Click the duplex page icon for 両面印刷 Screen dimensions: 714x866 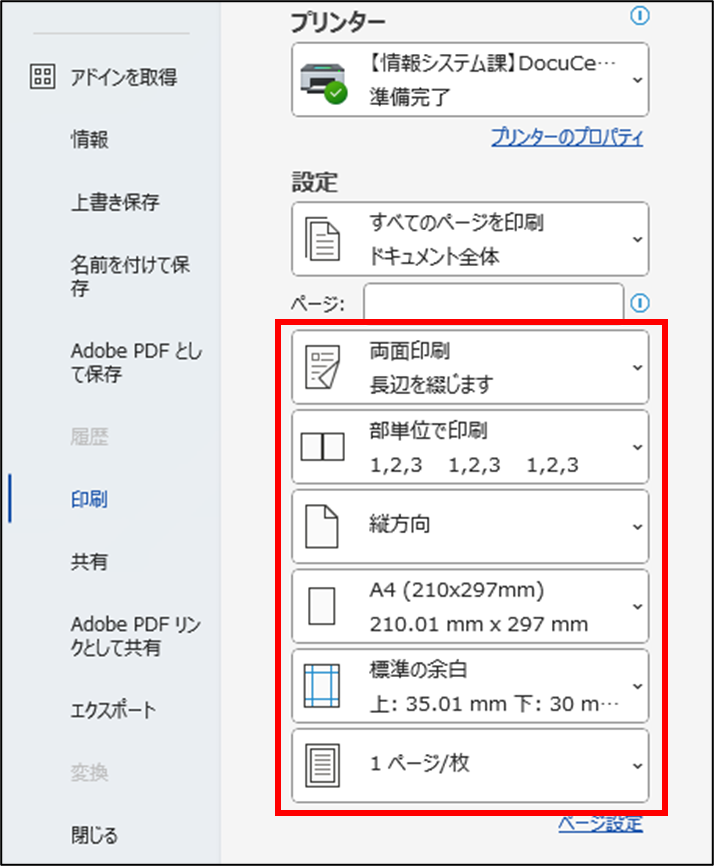(x=322, y=367)
